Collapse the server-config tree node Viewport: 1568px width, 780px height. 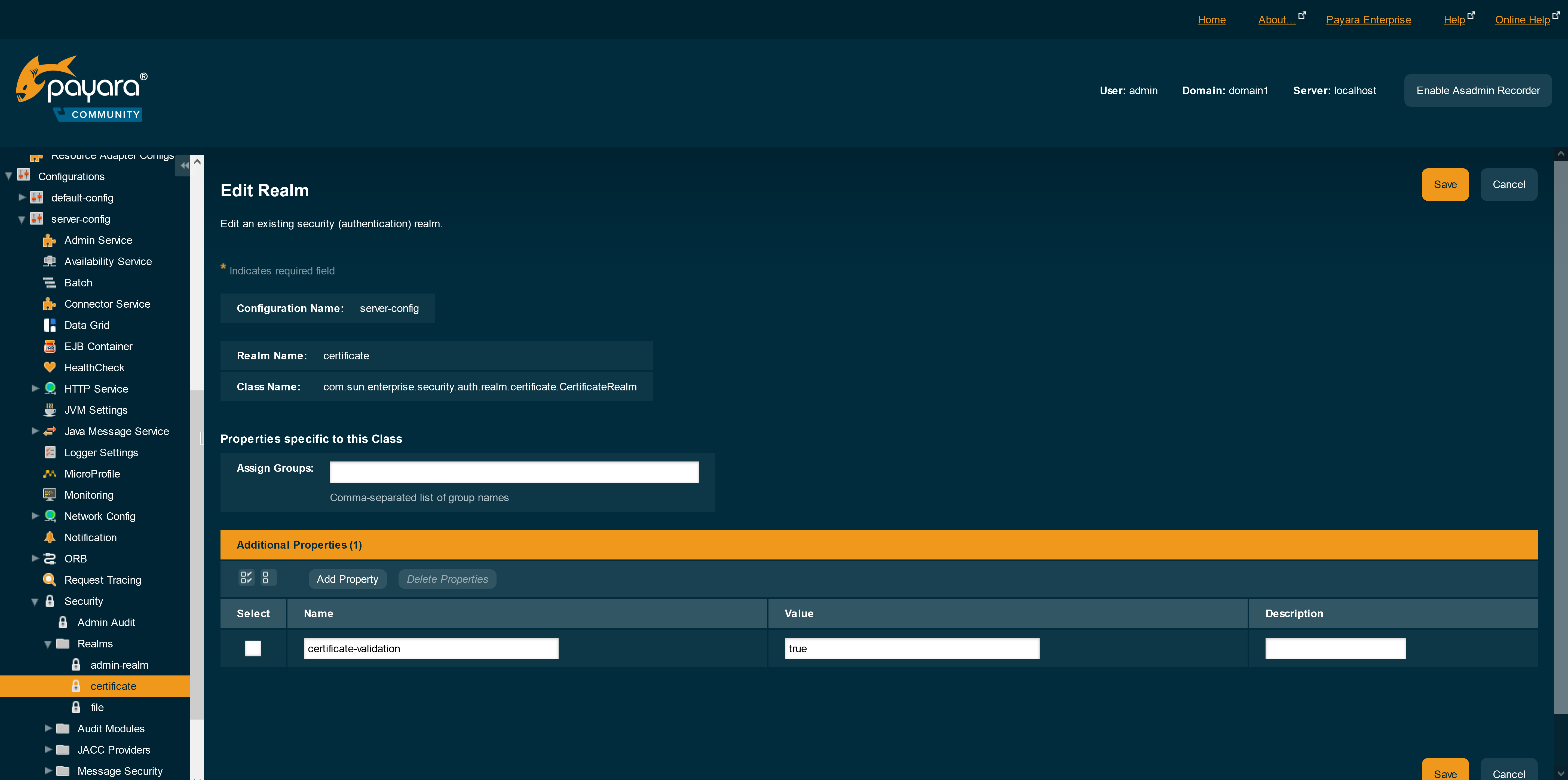21,219
